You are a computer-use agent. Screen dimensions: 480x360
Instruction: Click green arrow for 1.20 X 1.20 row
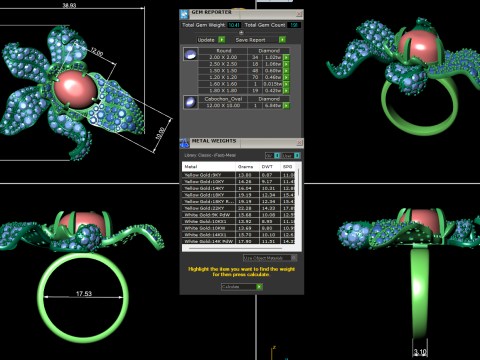click(286, 77)
